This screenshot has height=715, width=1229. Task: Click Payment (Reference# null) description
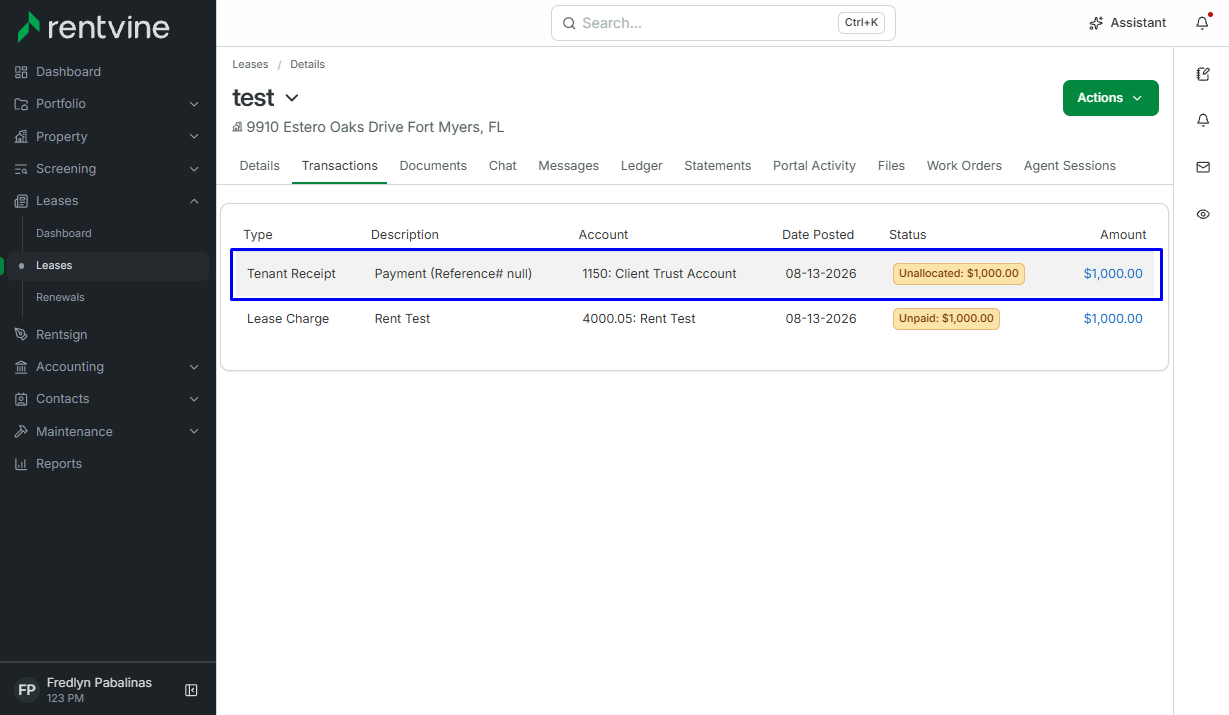(x=453, y=274)
